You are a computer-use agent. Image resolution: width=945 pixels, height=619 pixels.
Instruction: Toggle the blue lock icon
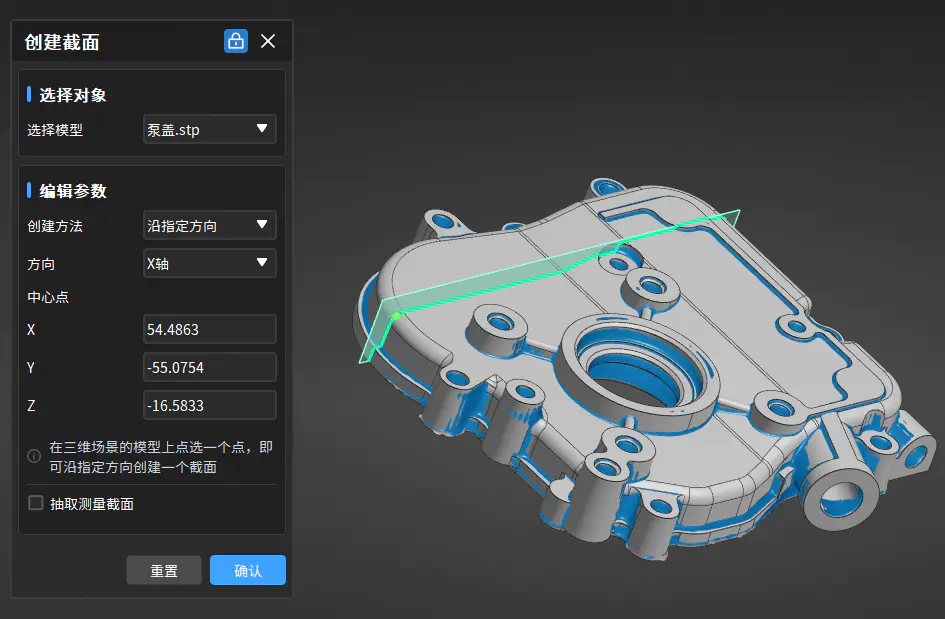[236, 41]
